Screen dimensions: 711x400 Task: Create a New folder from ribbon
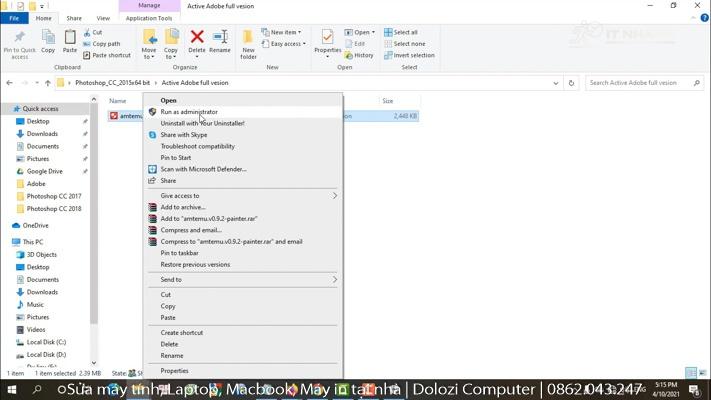tap(248, 43)
